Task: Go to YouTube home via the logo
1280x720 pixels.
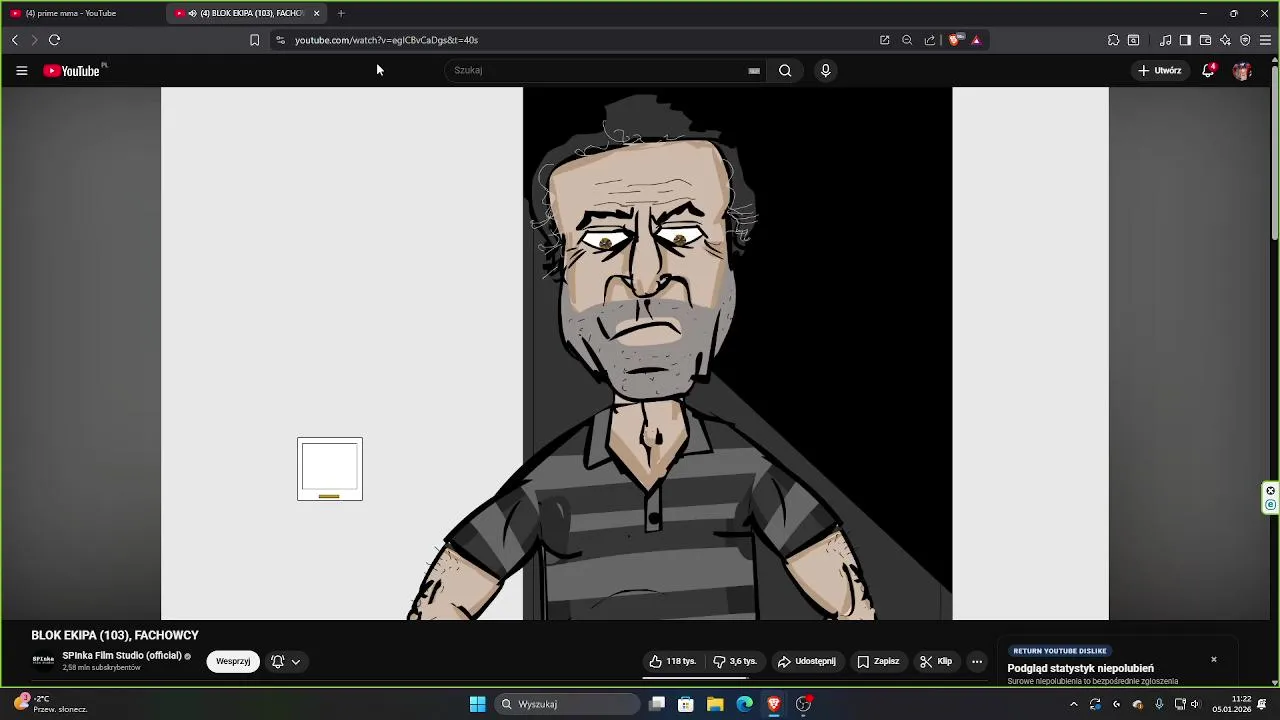Action: [72, 71]
